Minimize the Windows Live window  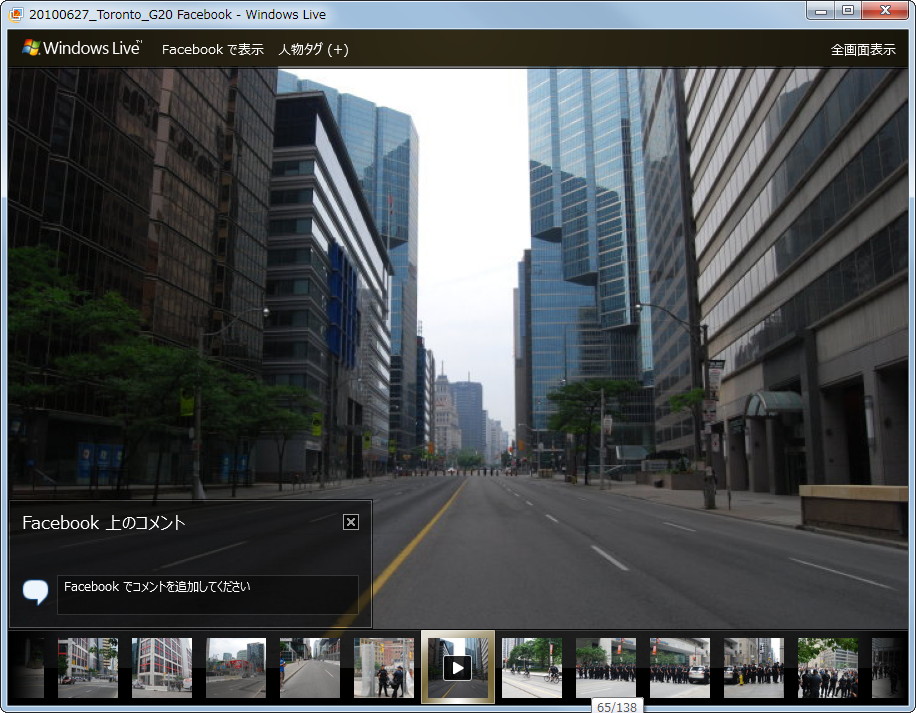(821, 11)
